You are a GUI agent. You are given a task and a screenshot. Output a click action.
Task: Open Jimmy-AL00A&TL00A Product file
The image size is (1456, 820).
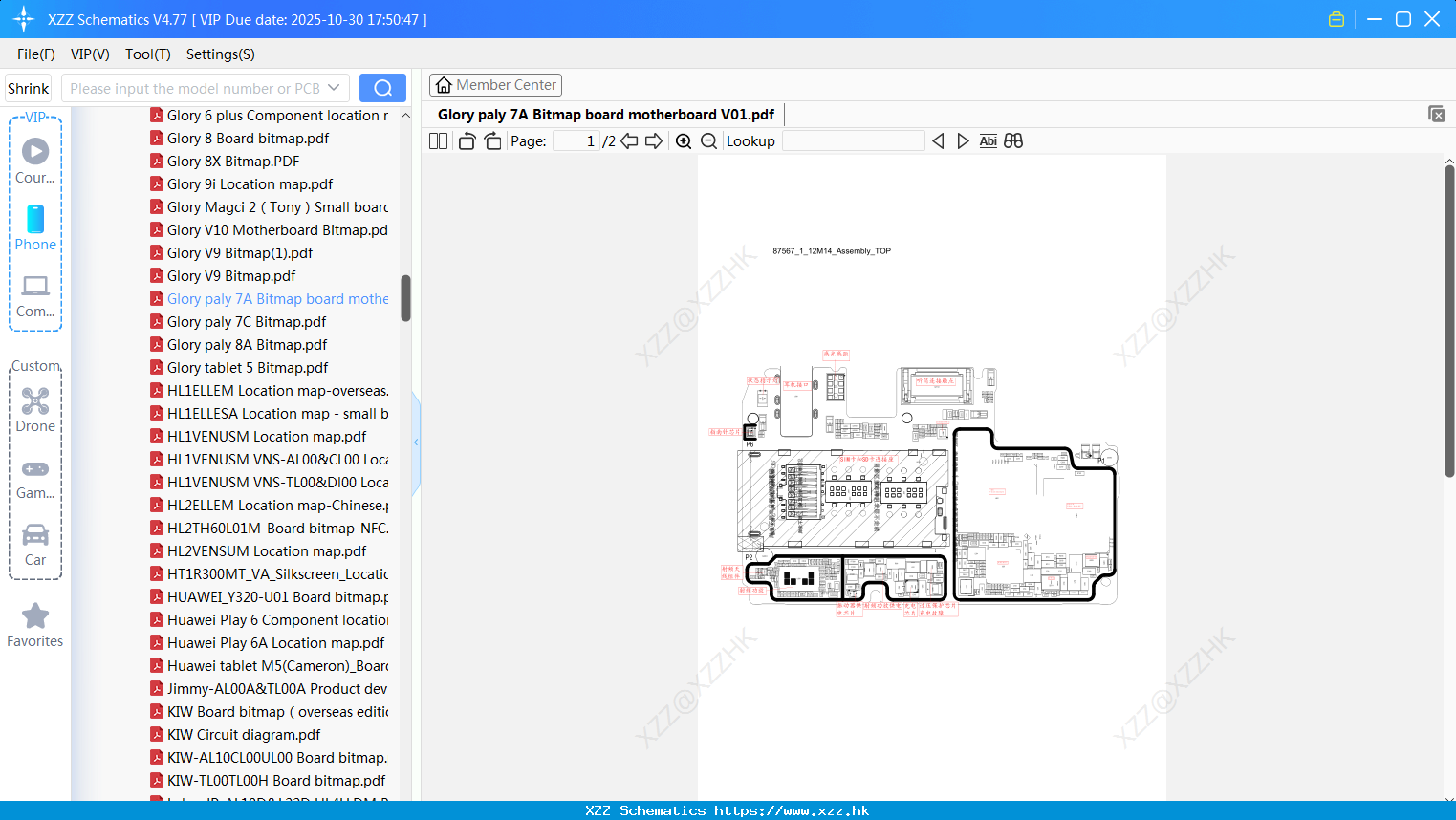tap(277, 688)
